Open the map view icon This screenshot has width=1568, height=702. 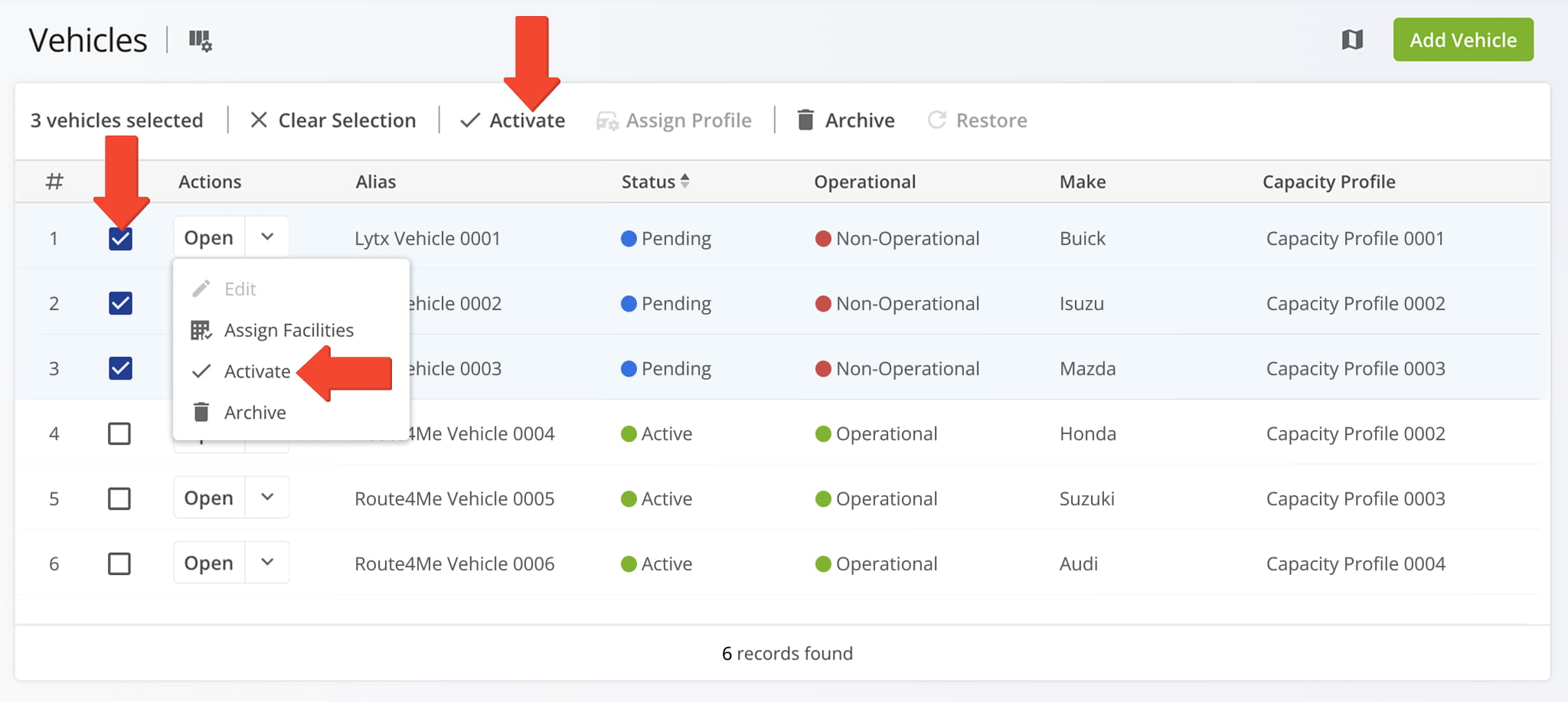[1352, 40]
